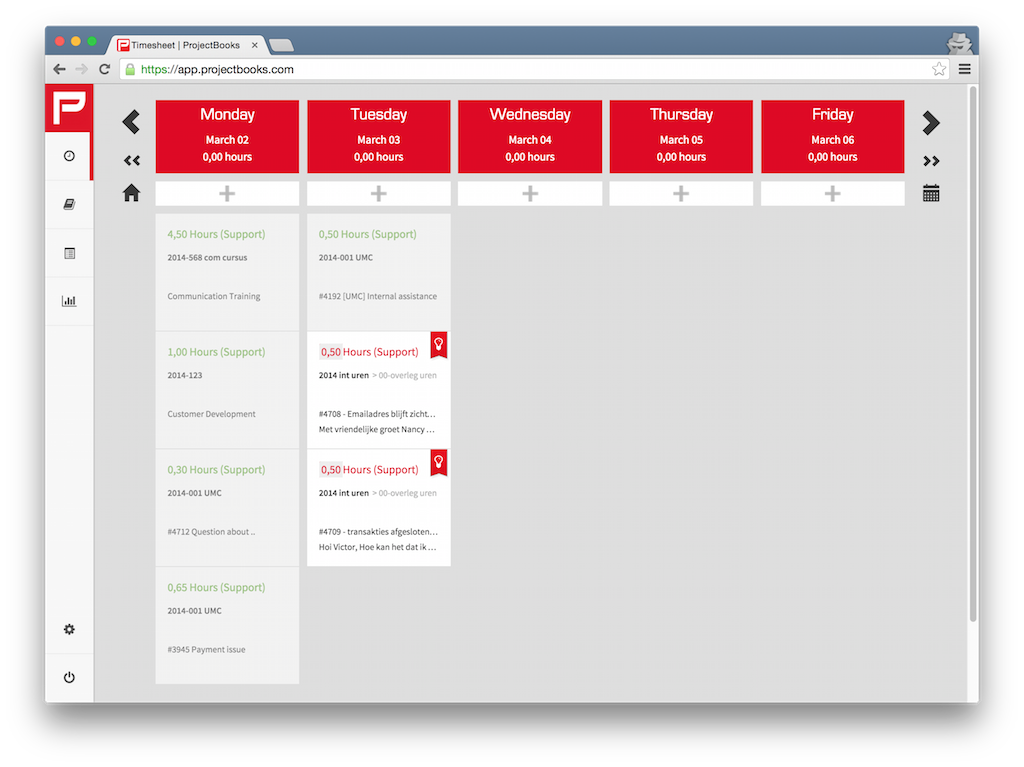
Task: Open the book icon in sidebar
Action: (x=69, y=205)
